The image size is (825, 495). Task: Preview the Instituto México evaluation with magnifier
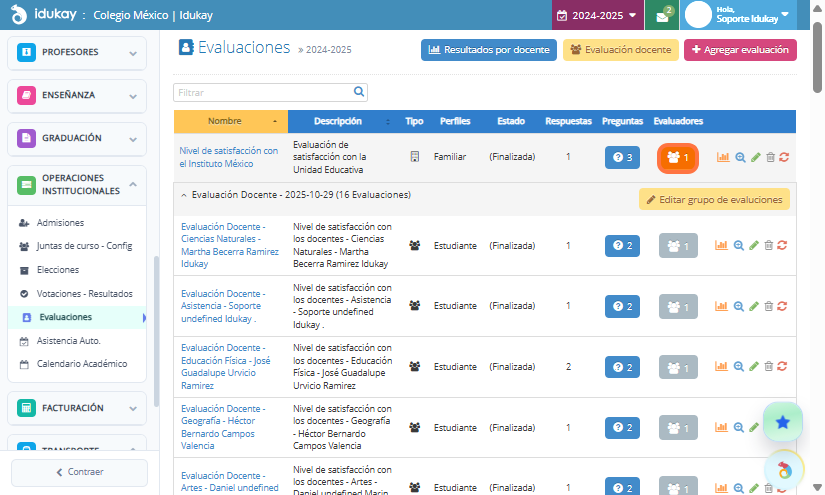pos(740,157)
